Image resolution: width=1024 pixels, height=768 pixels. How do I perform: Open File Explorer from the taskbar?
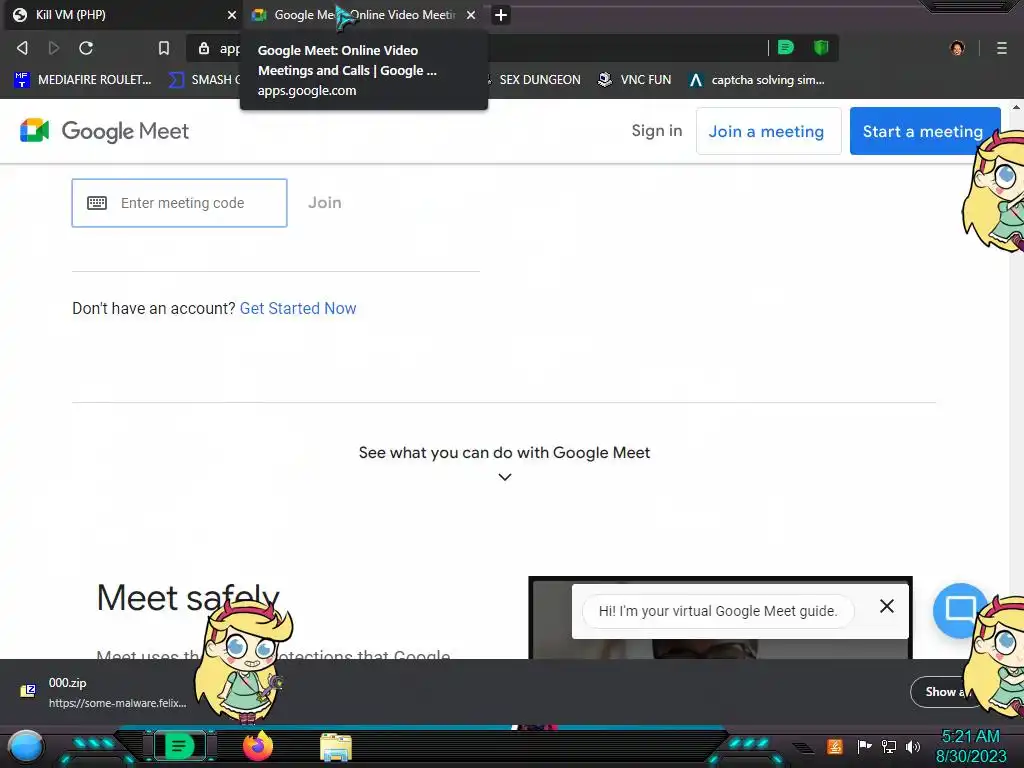(336, 747)
